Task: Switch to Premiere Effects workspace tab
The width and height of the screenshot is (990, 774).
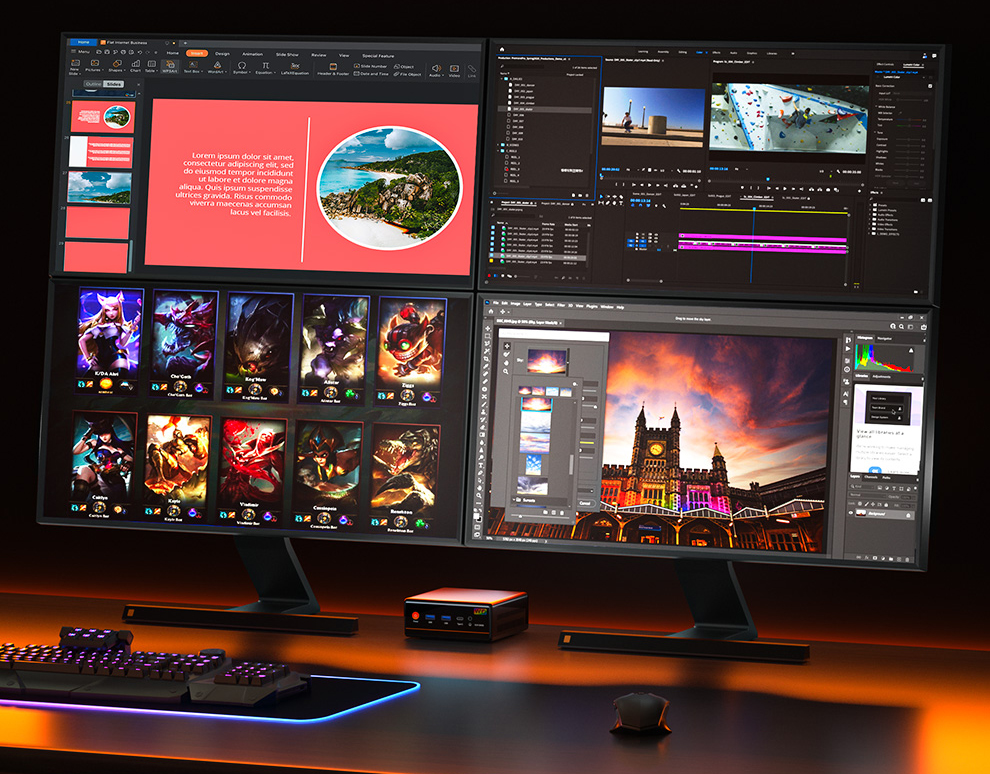Action: pyautogui.click(x=717, y=52)
